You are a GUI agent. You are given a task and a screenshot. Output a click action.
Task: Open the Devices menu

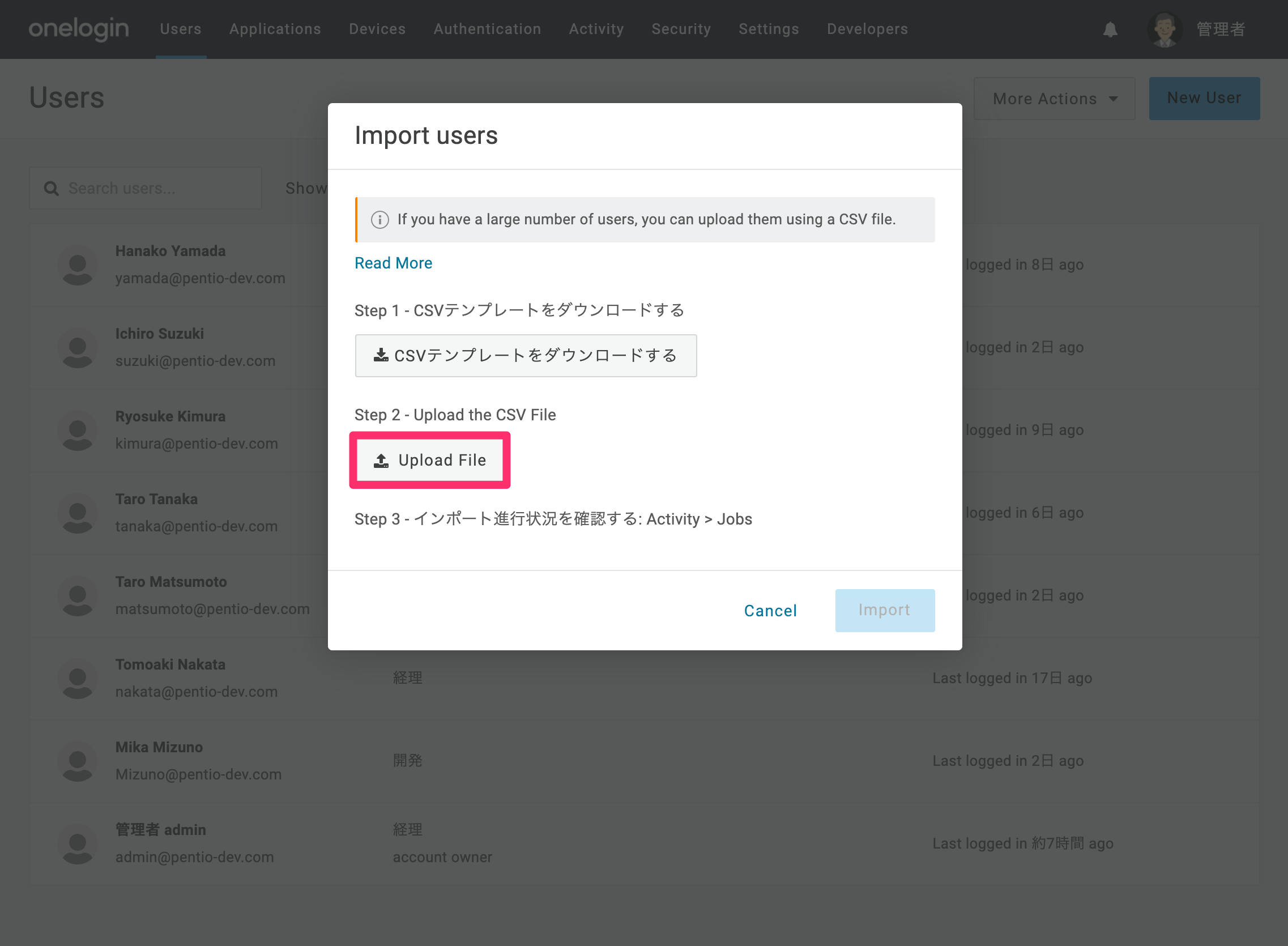point(377,29)
